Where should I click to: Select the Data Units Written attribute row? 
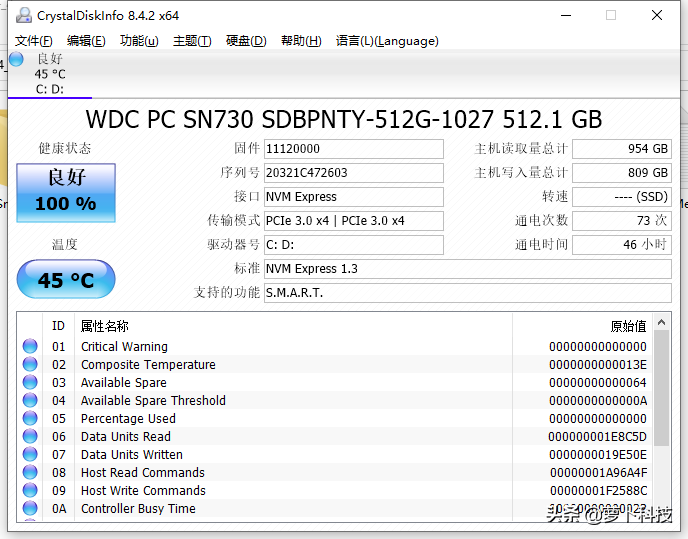click(335, 454)
